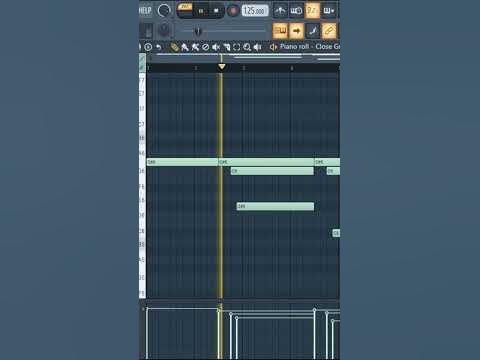Viewport: 480px width, 360px height.
Task: Click the circled play icon in piano roll toolbar
Action: (x=148, y=47)
